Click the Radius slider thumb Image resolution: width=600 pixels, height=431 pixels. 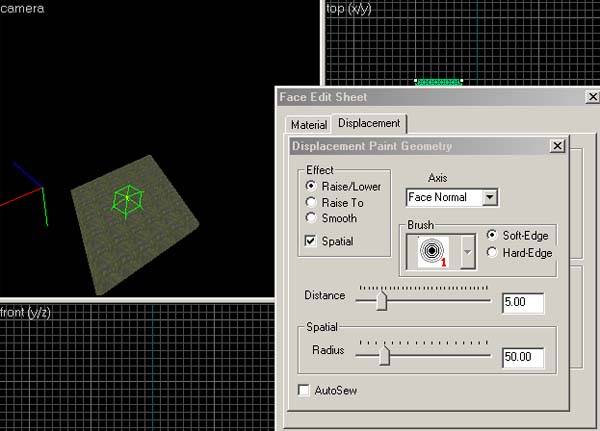pos(384,355)
